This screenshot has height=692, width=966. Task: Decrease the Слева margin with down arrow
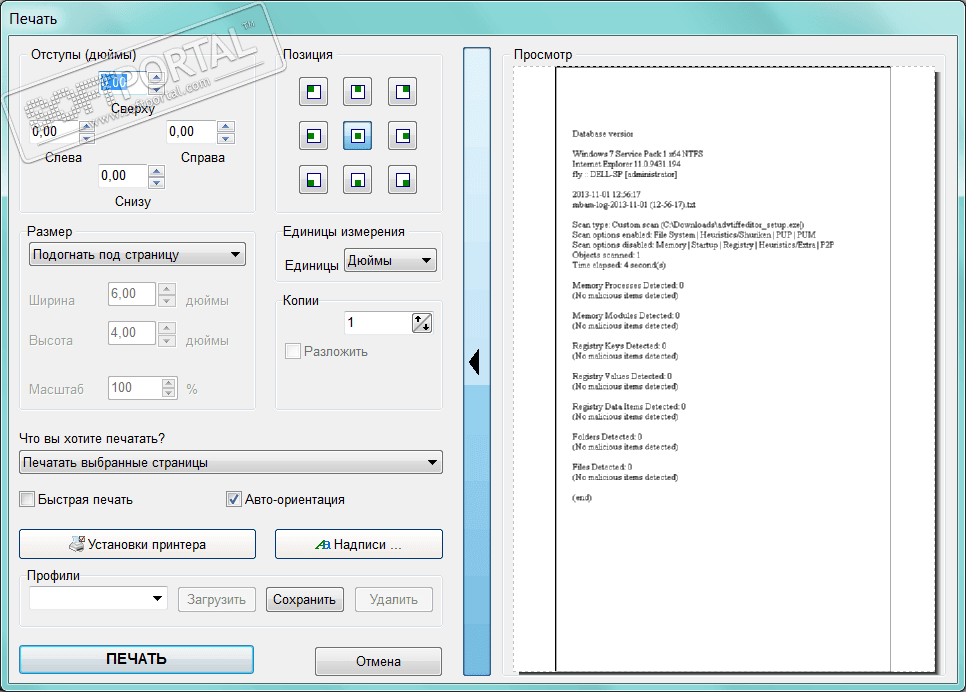tap(87, 138)
